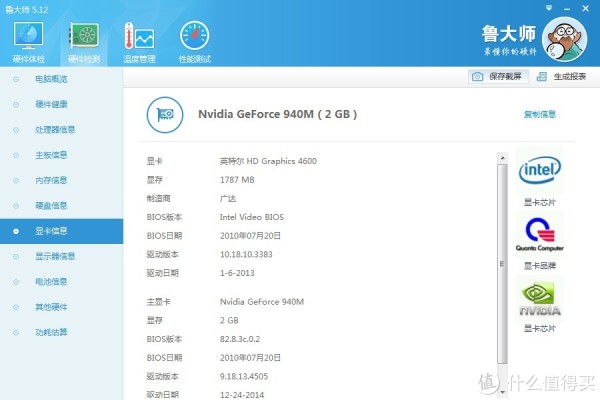Select 硬件健康 in sidebar
Viewport: 600px width, 400px height.
51,104
